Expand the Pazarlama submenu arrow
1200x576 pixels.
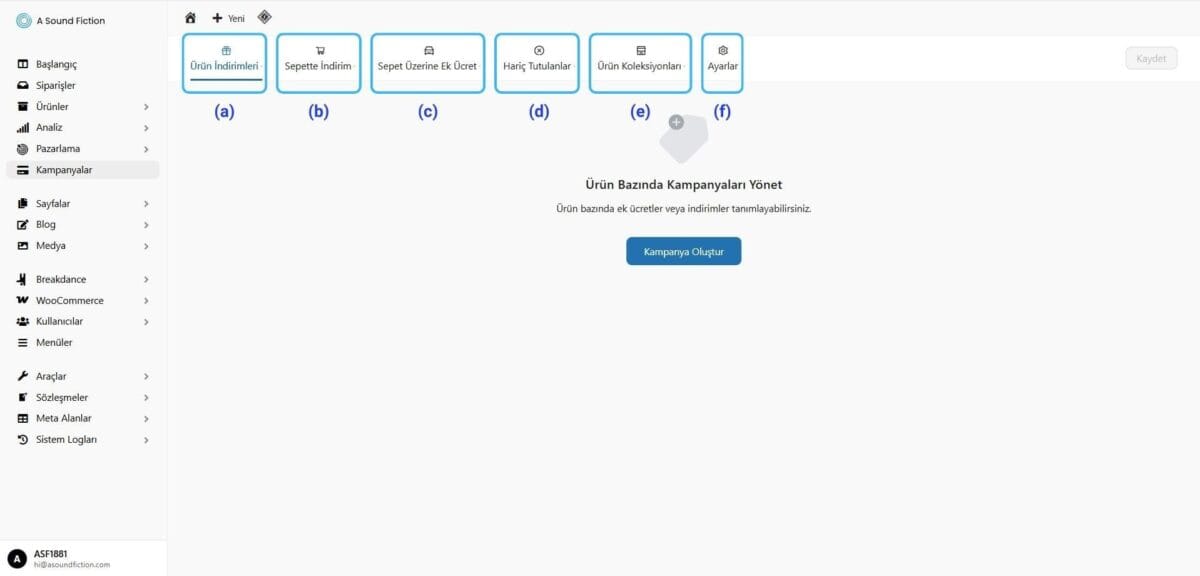(146, 149)
